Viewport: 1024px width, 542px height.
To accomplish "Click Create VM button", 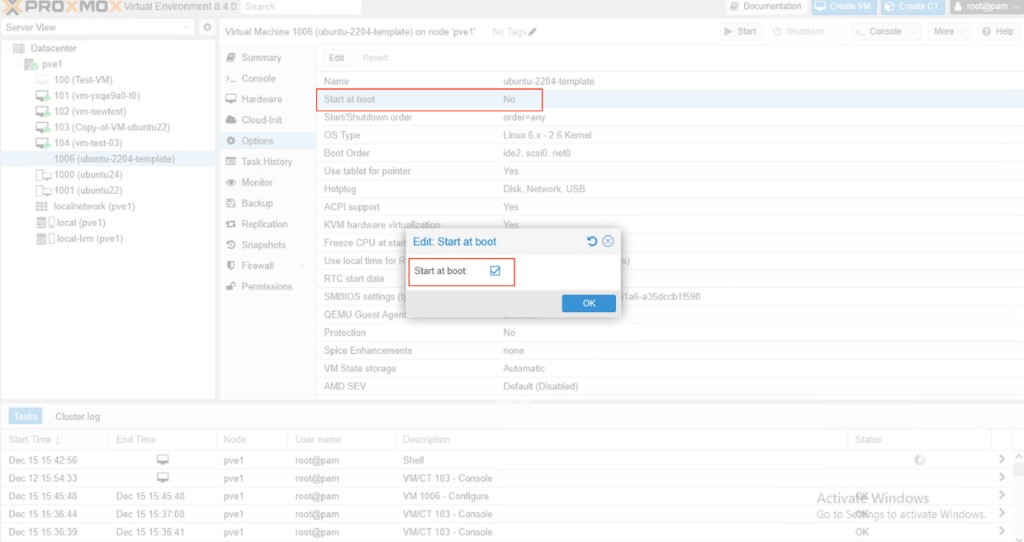I will (843, 7).
